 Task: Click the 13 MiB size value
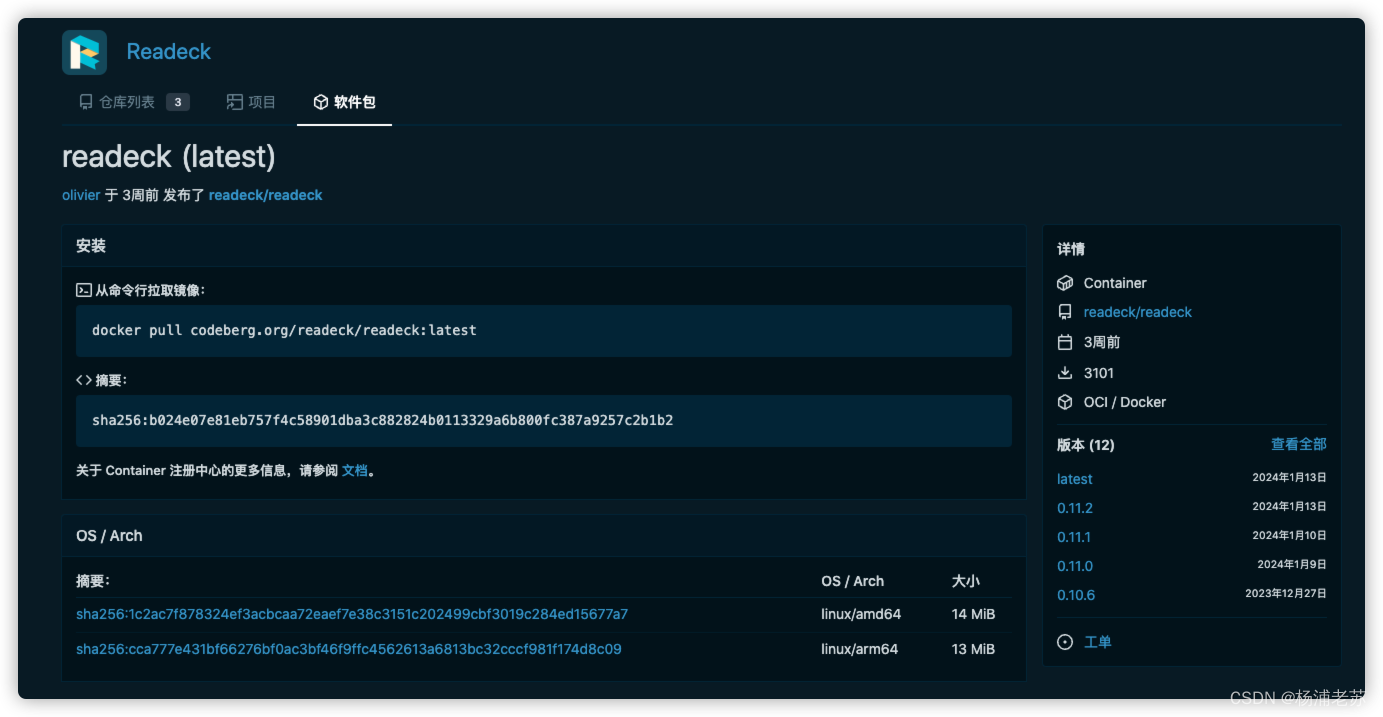click(973, 649)
